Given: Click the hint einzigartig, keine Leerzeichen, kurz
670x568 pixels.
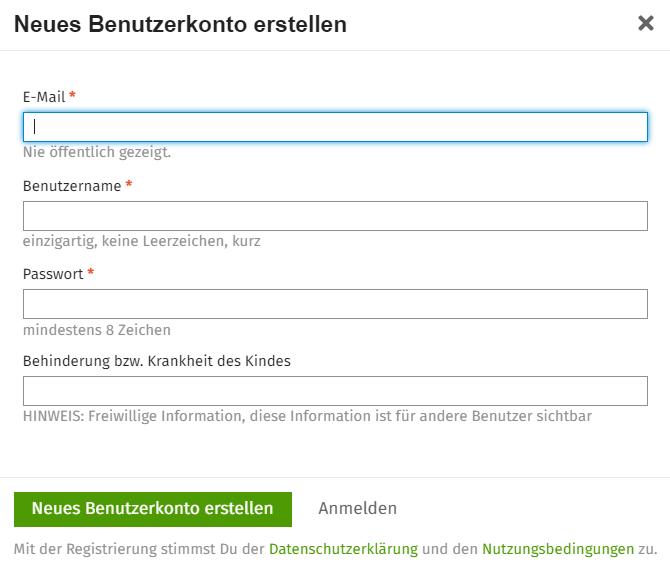Looking at the screenshot, I should pos(141,241).
